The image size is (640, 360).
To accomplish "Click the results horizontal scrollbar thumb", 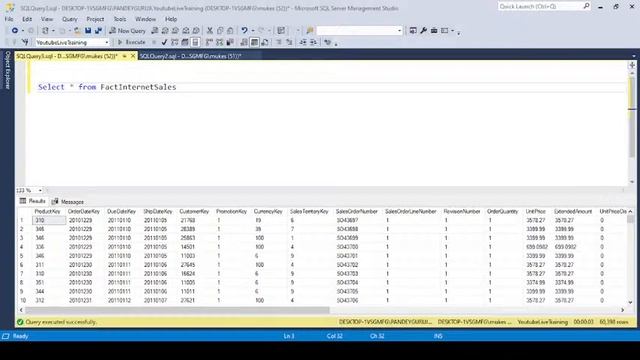I will [177, 310].
